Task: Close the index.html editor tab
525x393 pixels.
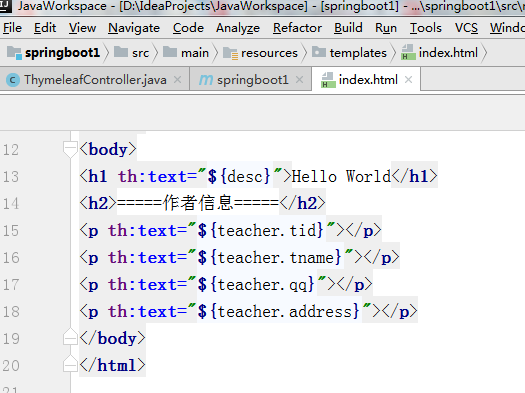Action: [408, 80]
